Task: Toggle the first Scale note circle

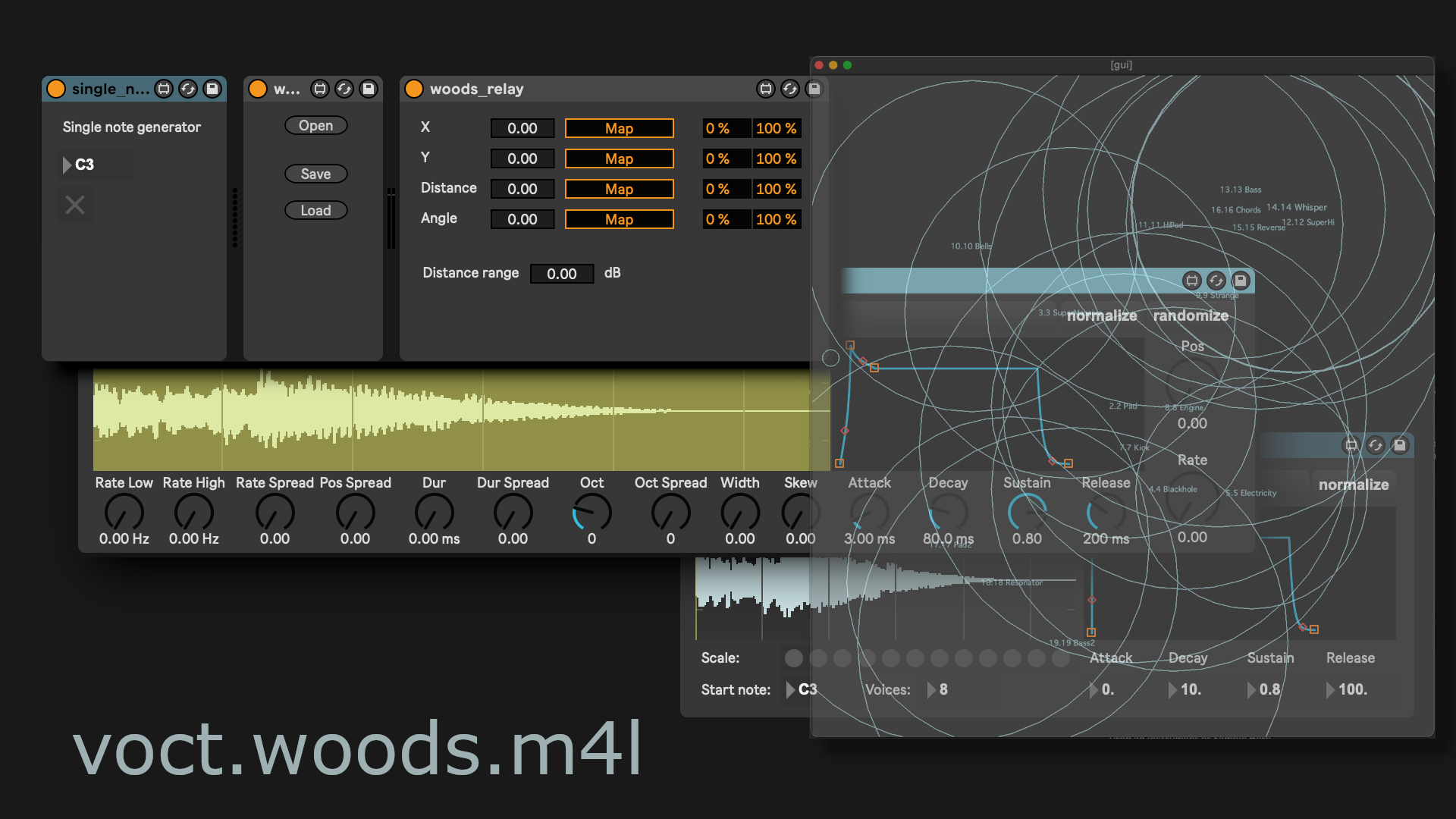Action: click(x=793, y=658)
